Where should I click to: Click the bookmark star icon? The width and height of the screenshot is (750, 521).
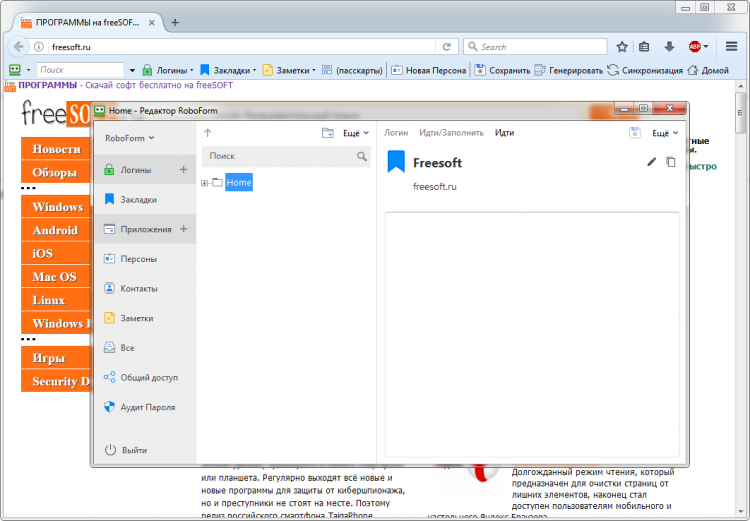click(622, 46)
